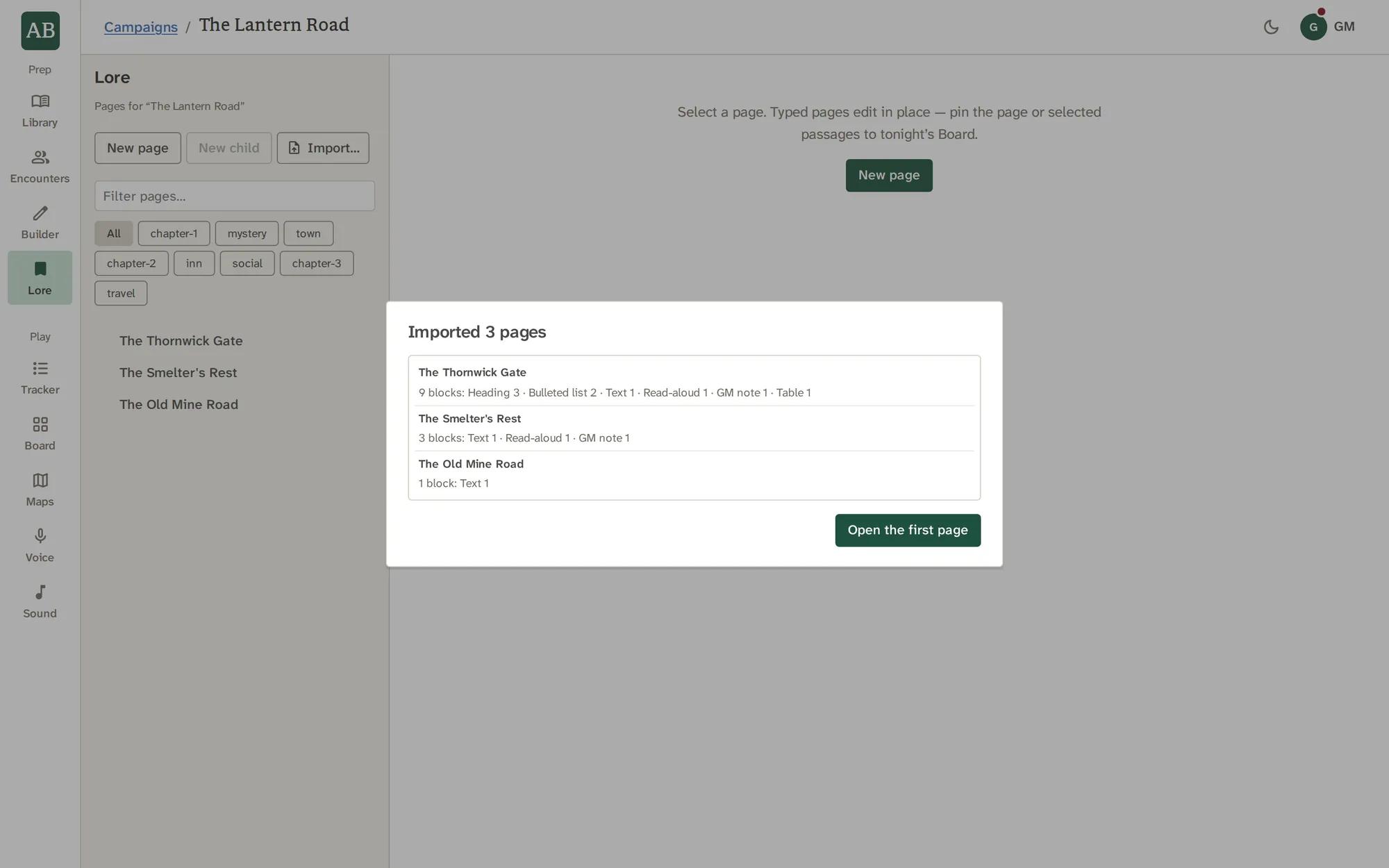Filter by mystery tag

pyautogui.click(x=247, y=233)
